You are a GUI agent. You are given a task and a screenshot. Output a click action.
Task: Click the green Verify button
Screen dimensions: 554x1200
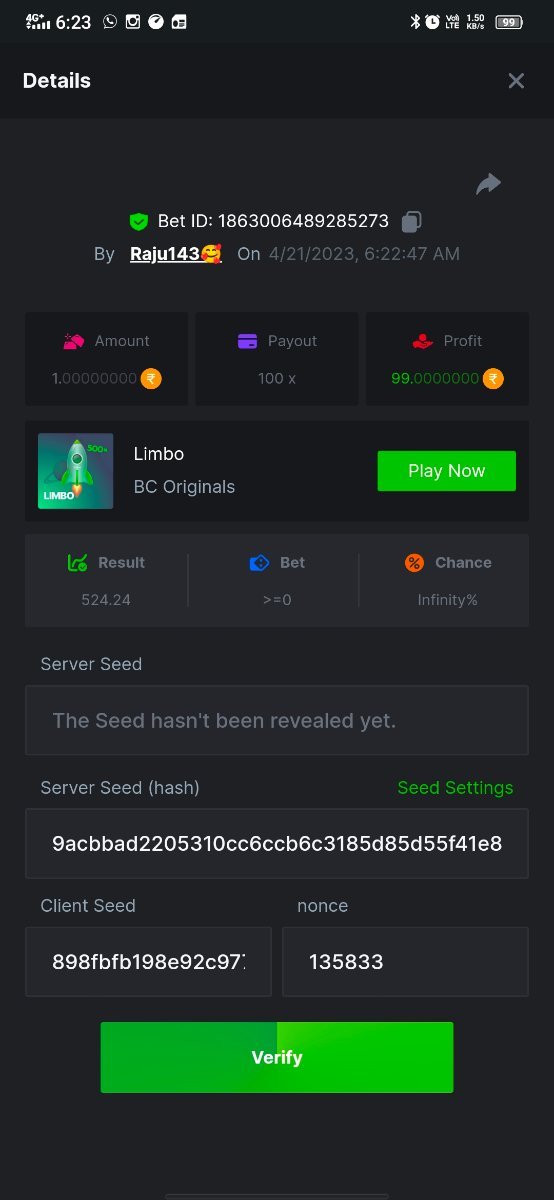click(277, 1057)
